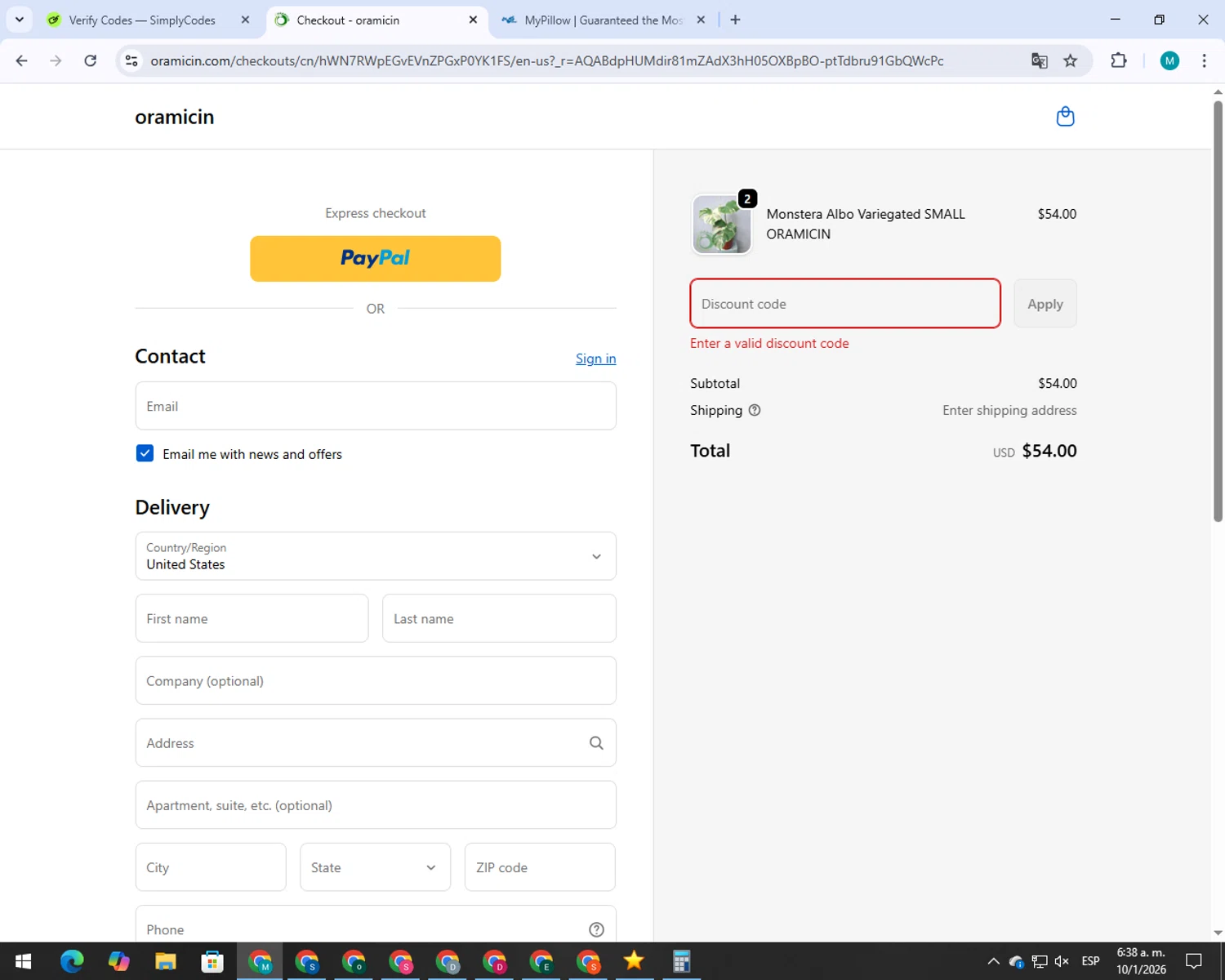
Task: Click the Company (optional) field
Action: pyautogui.click(x=376, y=680)
